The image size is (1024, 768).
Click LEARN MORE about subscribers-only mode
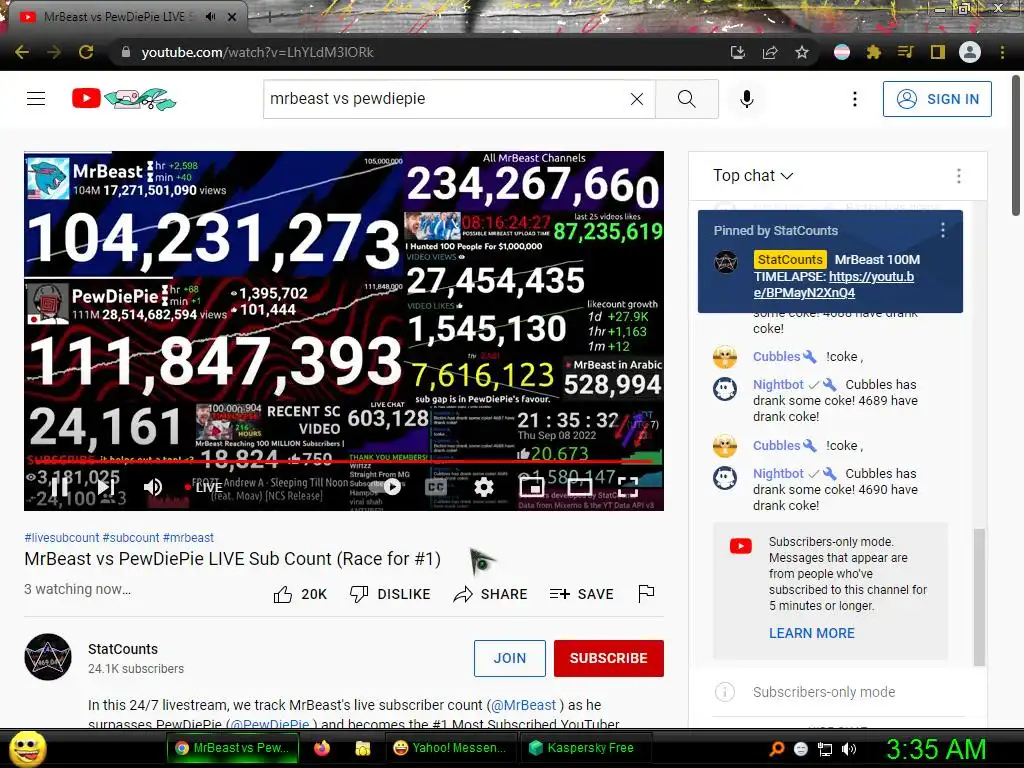tap(812, 633)
